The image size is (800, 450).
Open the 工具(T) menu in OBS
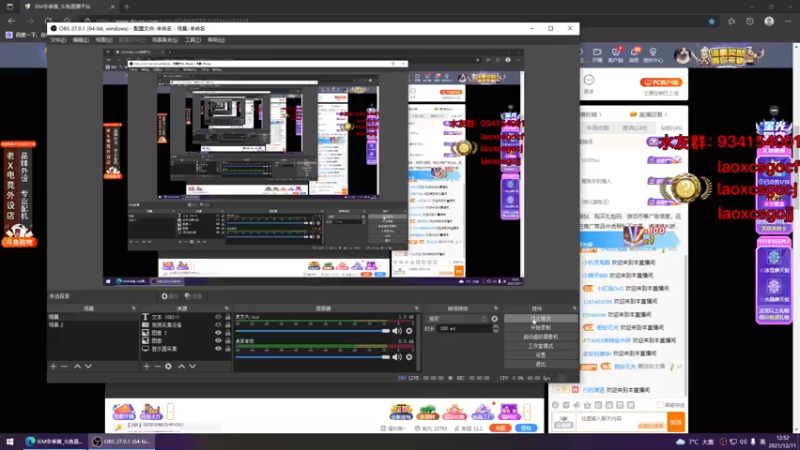[192, 40]
